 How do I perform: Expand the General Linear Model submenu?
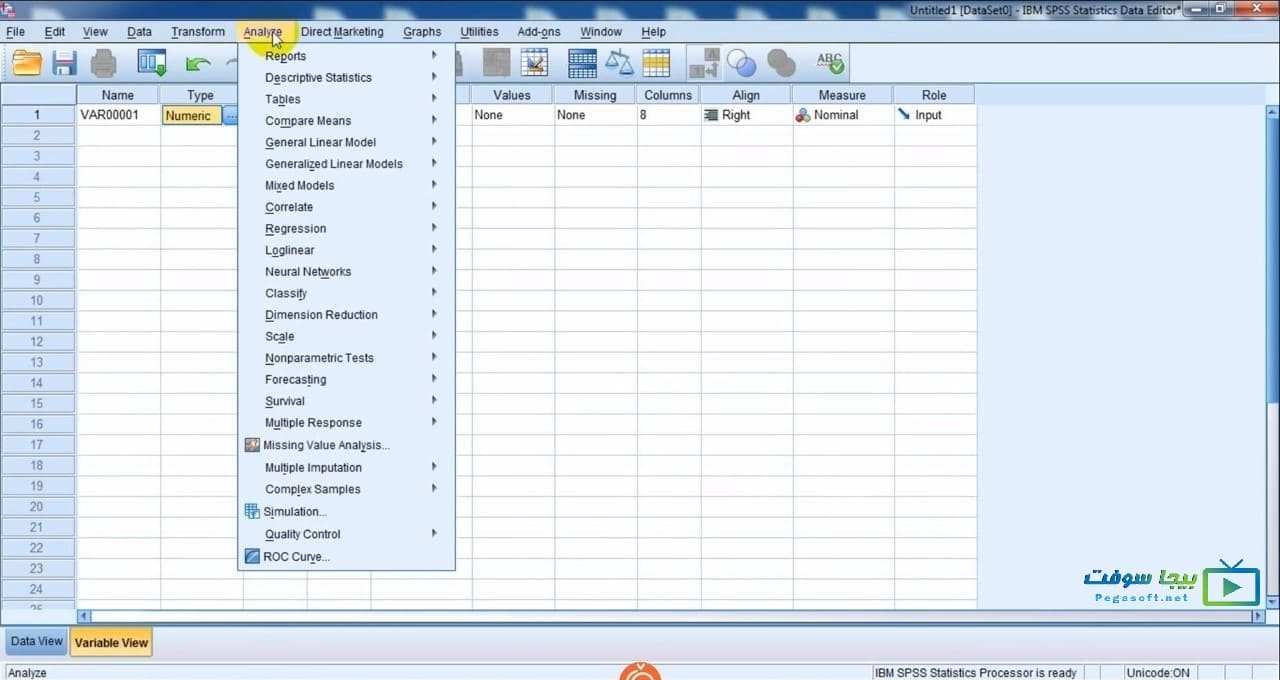click(346, 142)
